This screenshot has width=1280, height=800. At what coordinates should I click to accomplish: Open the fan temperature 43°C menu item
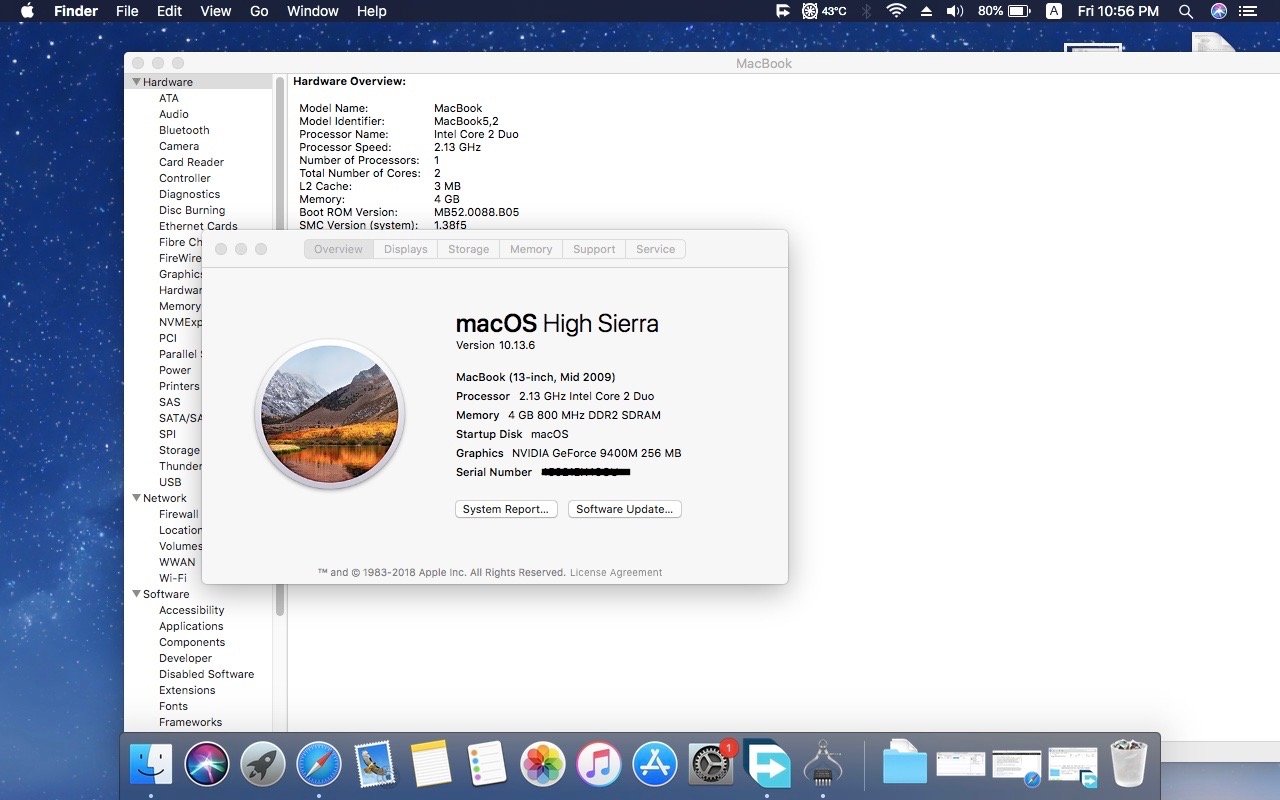tap(825, 11)
